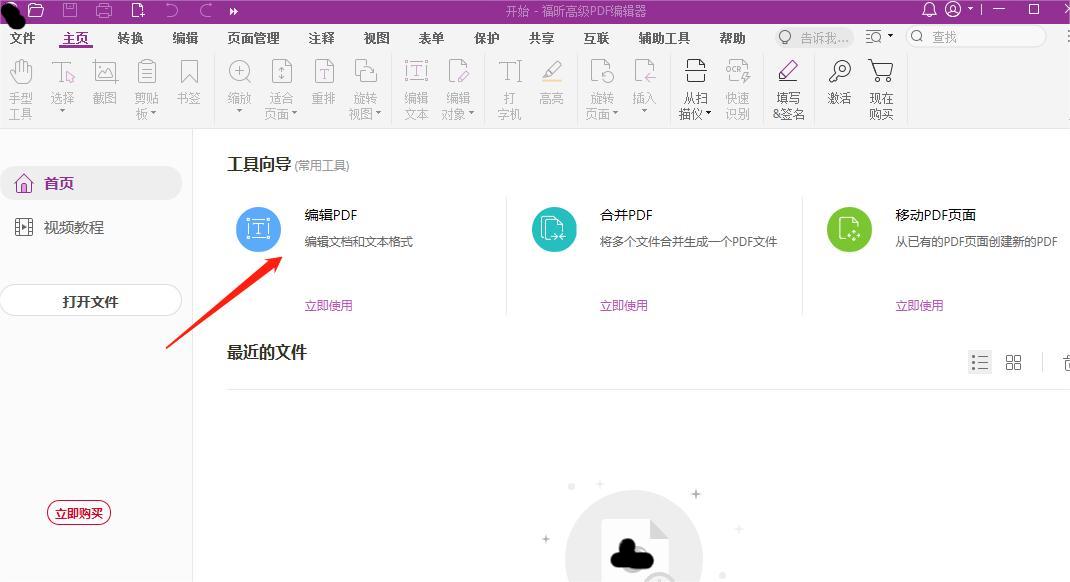Image resolution: width=1070 pixels, height=582 pixels.
Task: Select the 手型工具 (Hand tool)
Action: point(21,87)
